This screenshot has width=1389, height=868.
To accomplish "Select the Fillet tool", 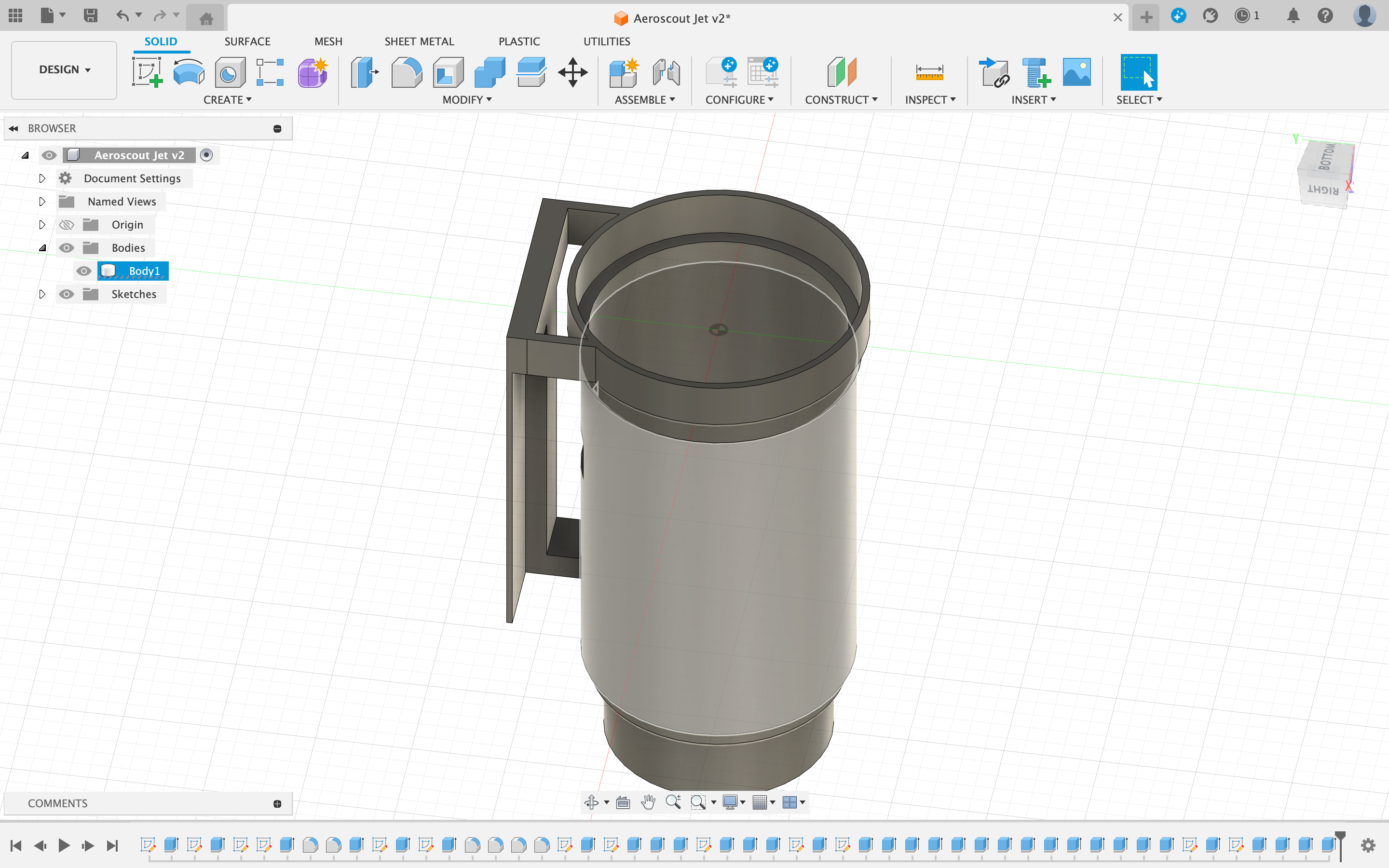I will tap(407, 72).
